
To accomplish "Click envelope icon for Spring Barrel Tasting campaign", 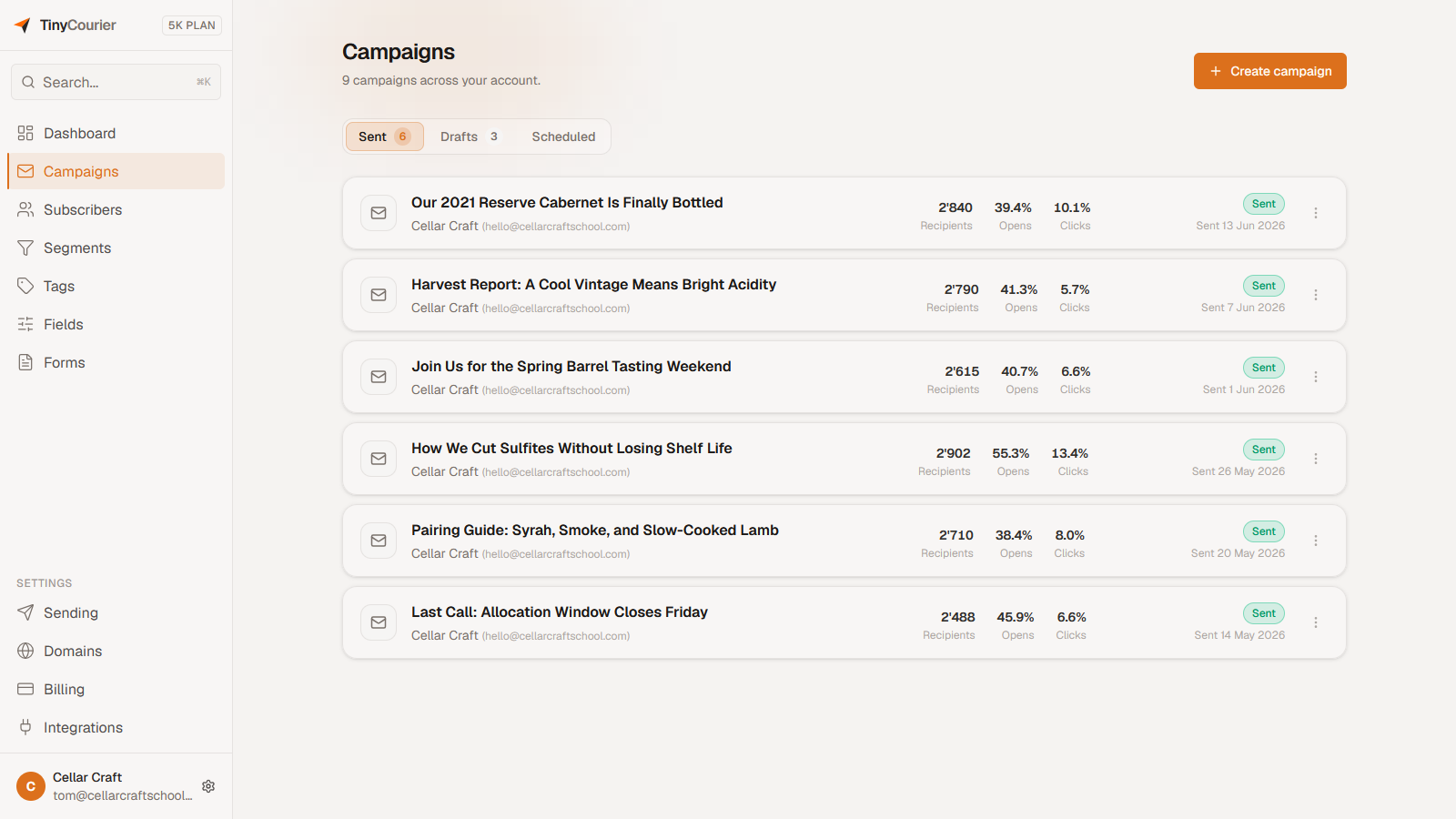I will [x=379, y=377].
